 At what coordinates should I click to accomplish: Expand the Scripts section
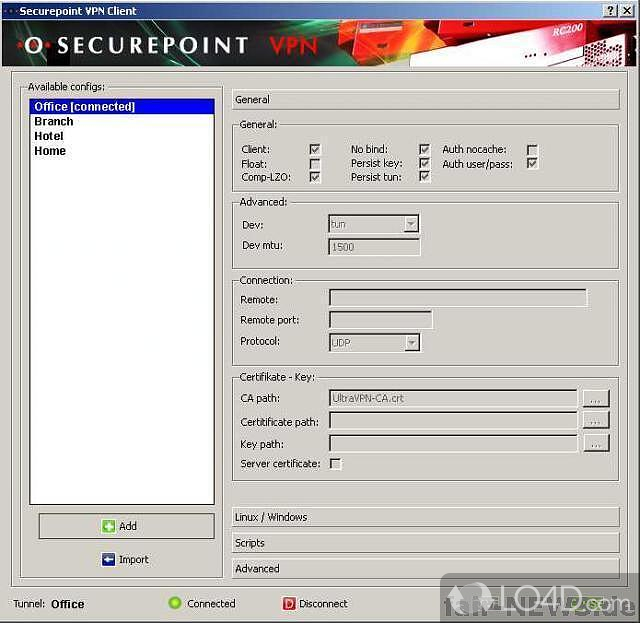coord(425,543)
